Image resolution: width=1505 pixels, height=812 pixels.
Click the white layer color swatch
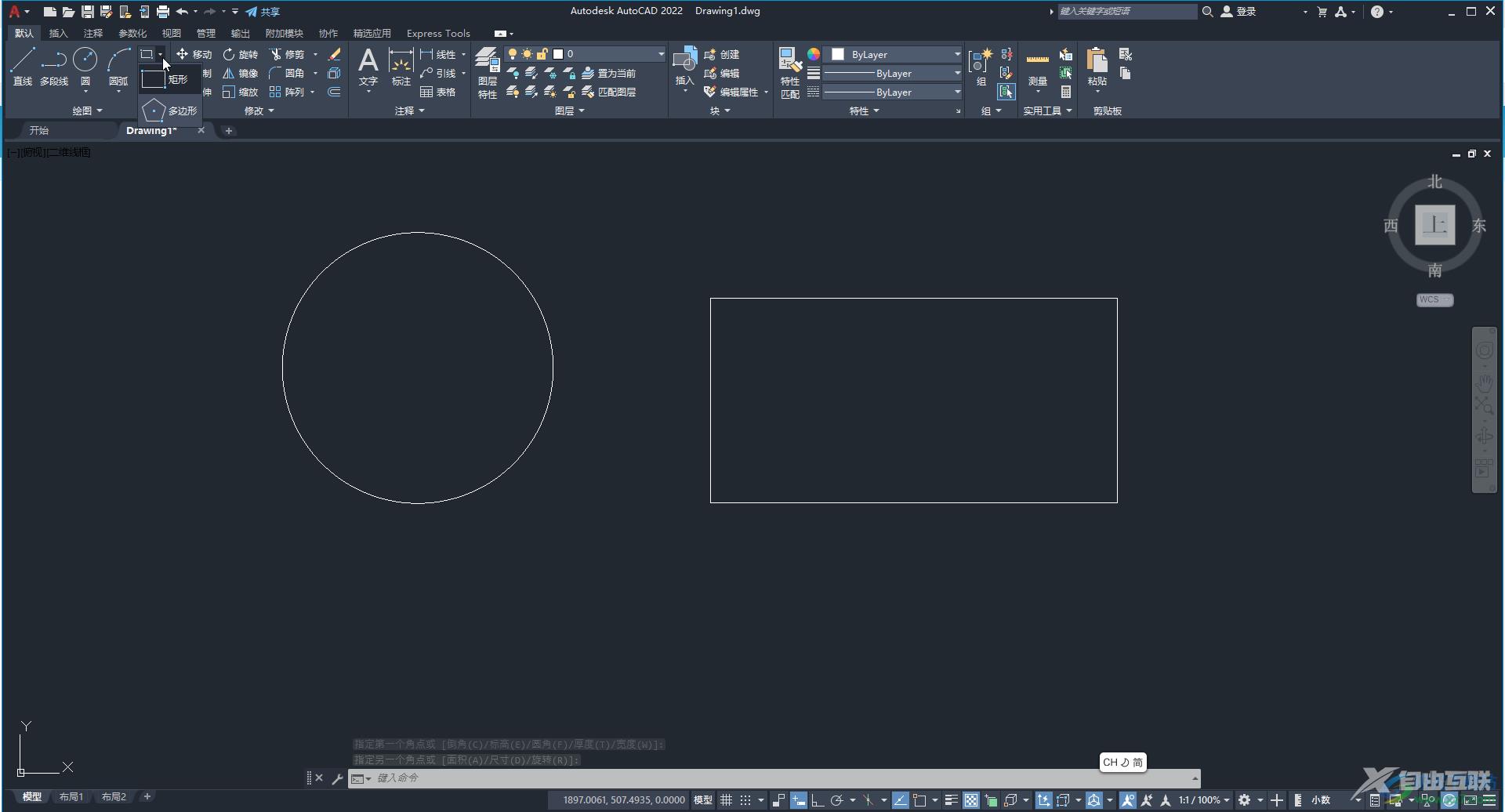tap(558, 54)
